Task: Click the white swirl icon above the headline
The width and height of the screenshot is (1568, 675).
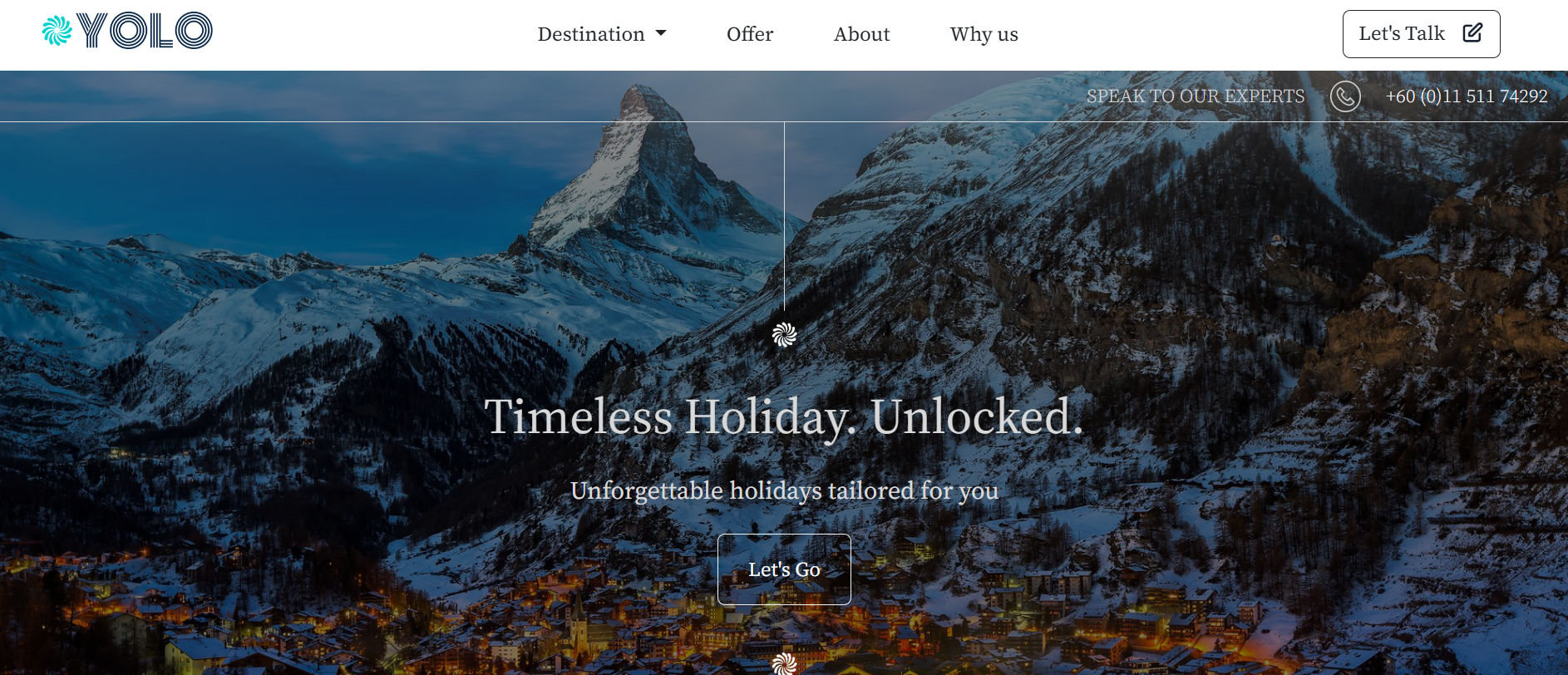Action: 784,334
